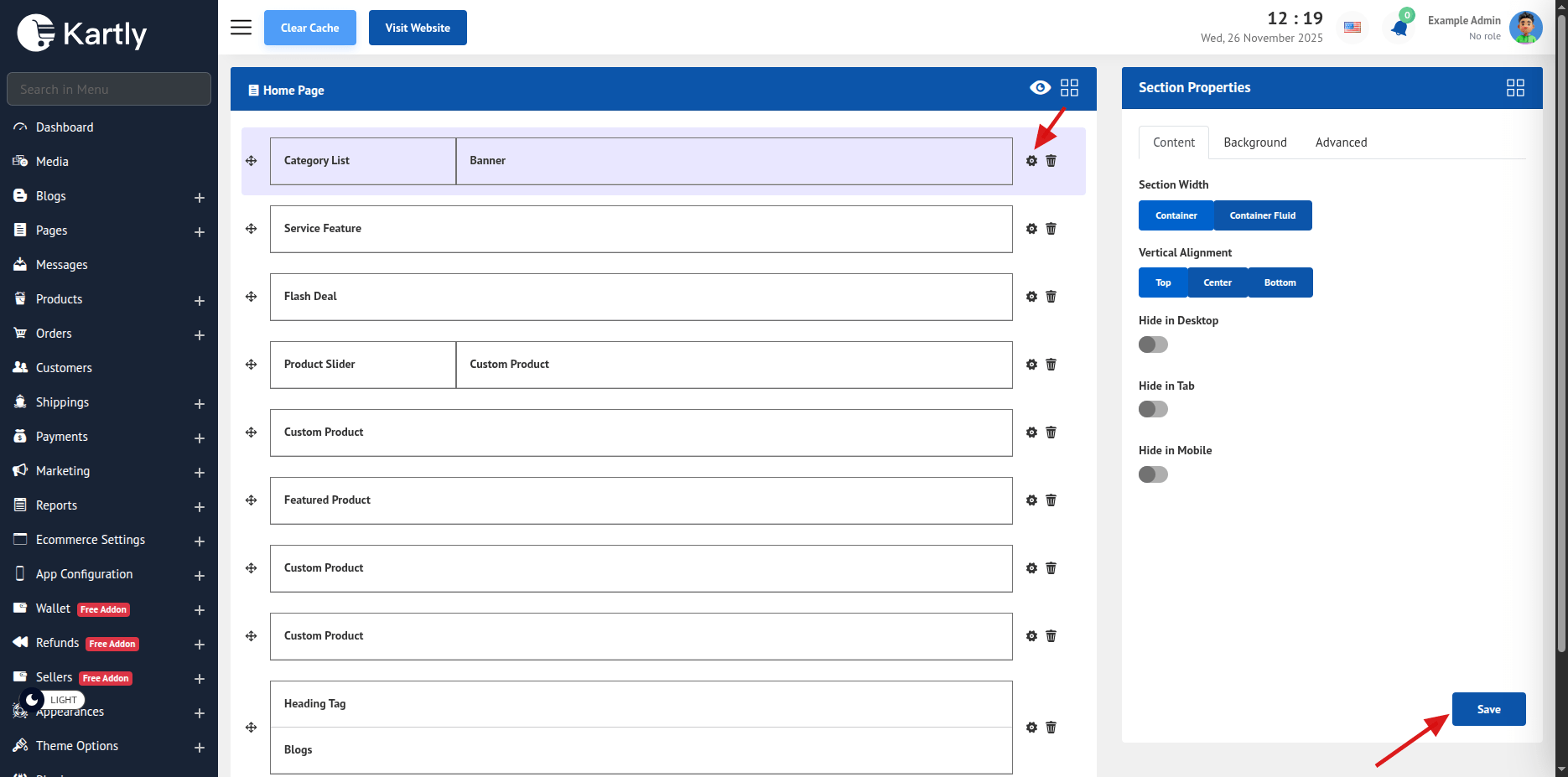Open settings gear for Service Feature section
This screenshot has height=777, width=1568.
point(1031,229)
